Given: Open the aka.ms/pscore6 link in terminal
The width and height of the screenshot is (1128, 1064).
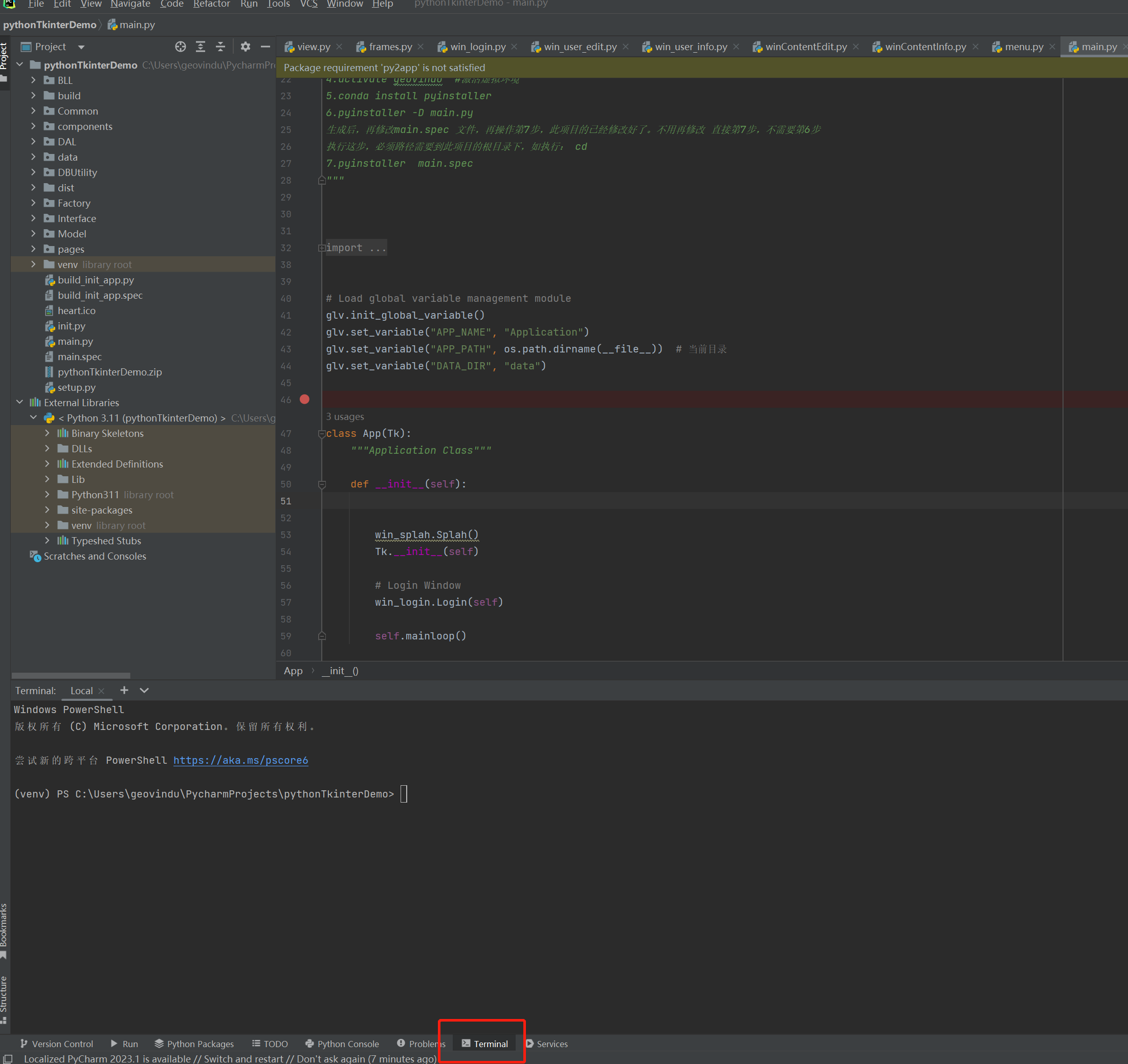Looking at the screenshot, I should (240, 760).
